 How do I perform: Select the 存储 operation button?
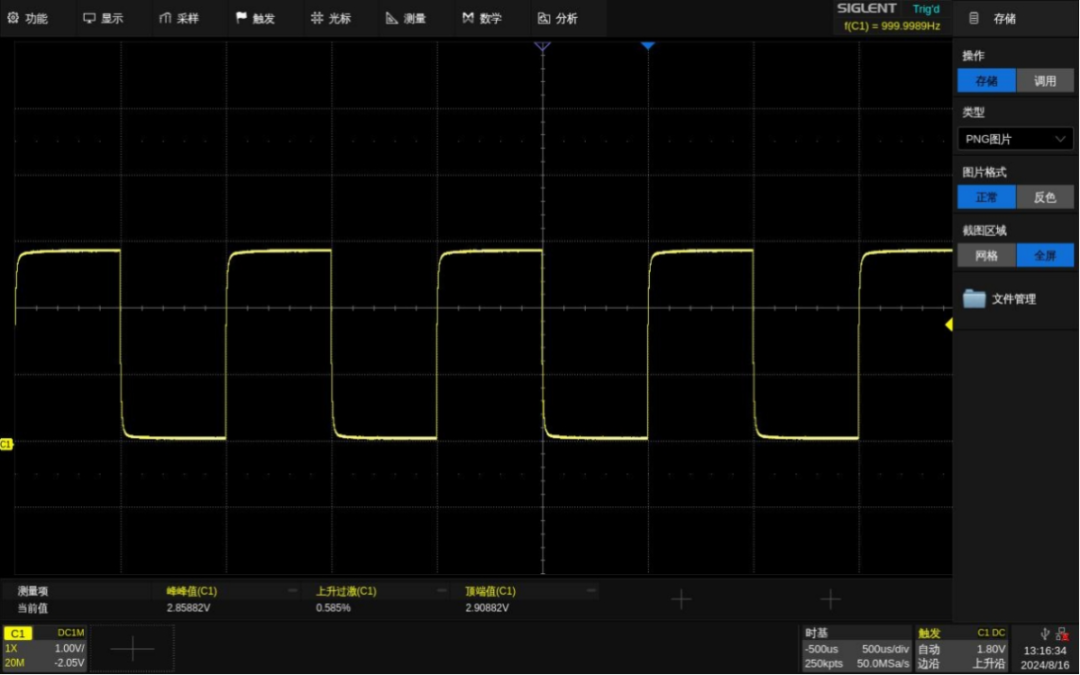point(986,81)
